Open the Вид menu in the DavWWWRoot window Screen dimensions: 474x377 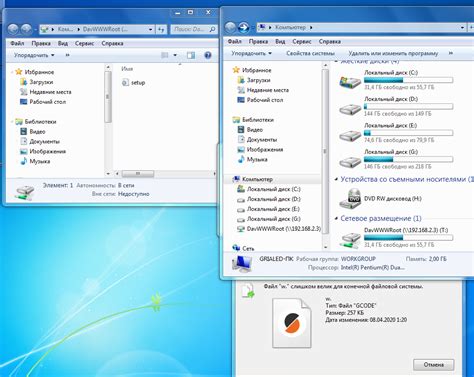click(x=63, y=43)
